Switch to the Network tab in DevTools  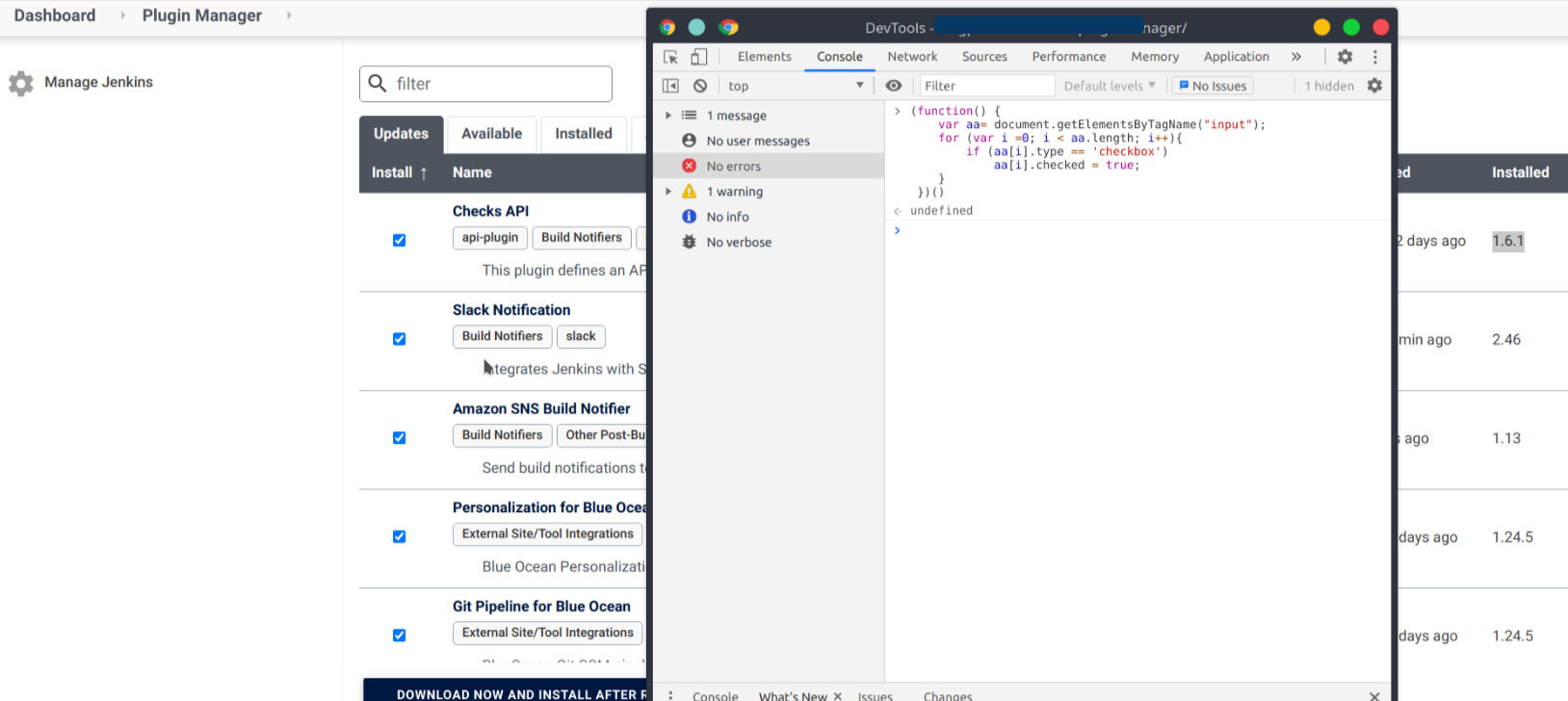[x=912, y=57]
